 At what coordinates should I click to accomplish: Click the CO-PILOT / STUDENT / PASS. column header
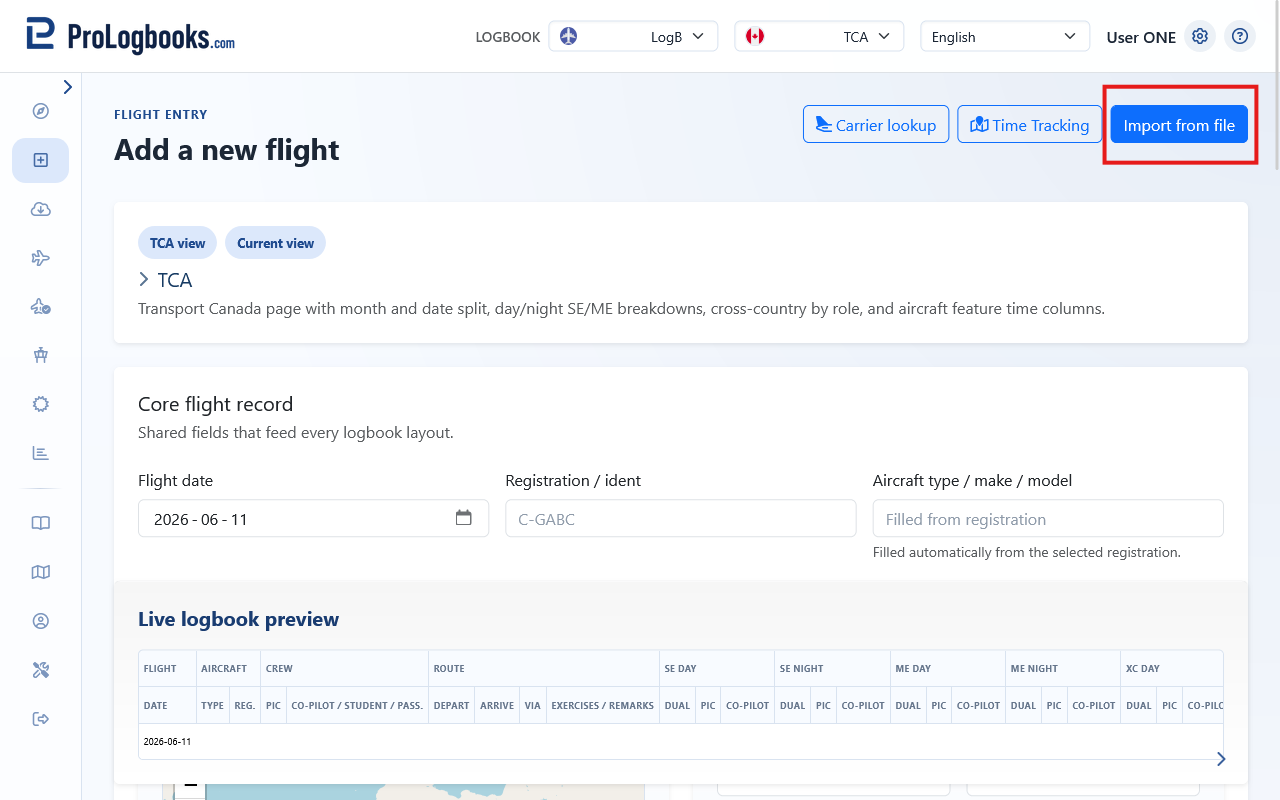[356, 705]
